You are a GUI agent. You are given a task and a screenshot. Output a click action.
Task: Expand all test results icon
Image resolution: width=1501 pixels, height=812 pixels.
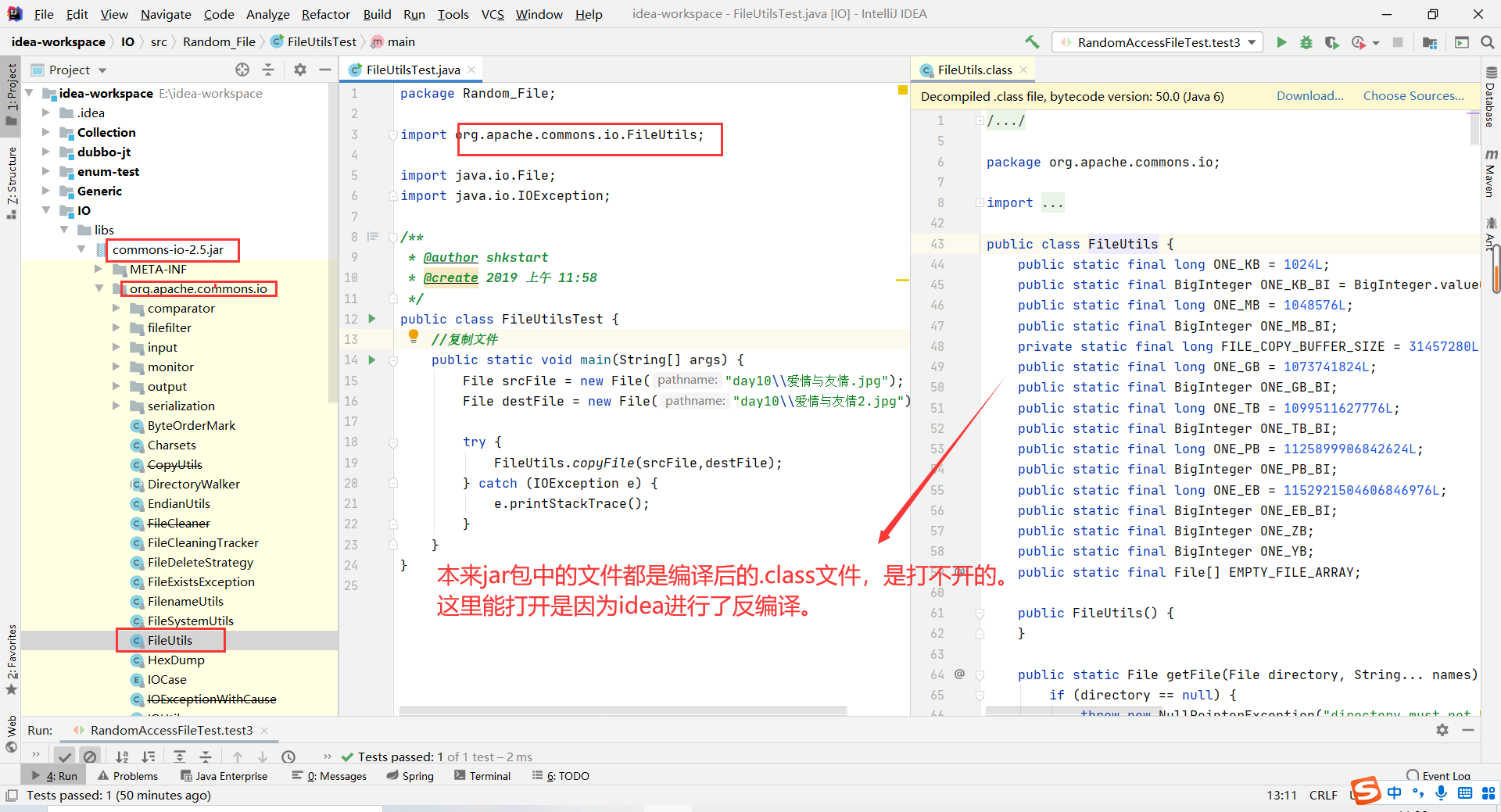click(x=180, y=757)
